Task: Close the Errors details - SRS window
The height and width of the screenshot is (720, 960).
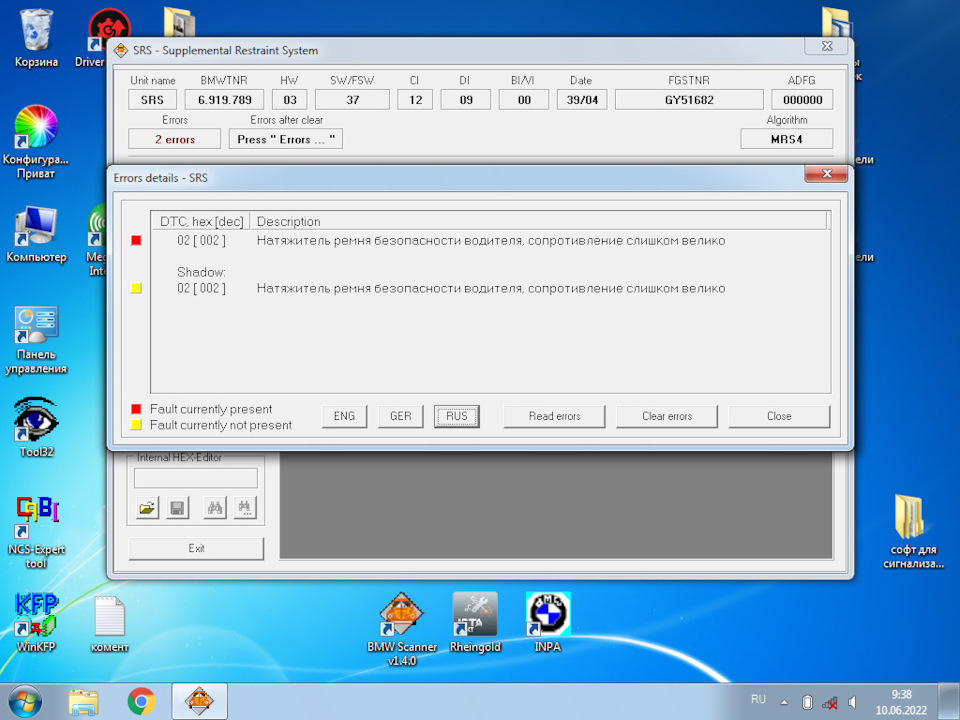Action: 826,174
